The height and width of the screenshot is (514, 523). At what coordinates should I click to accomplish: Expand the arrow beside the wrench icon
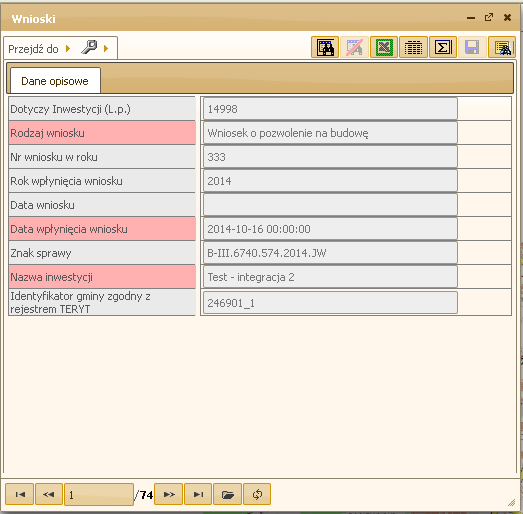click(106, 49)
